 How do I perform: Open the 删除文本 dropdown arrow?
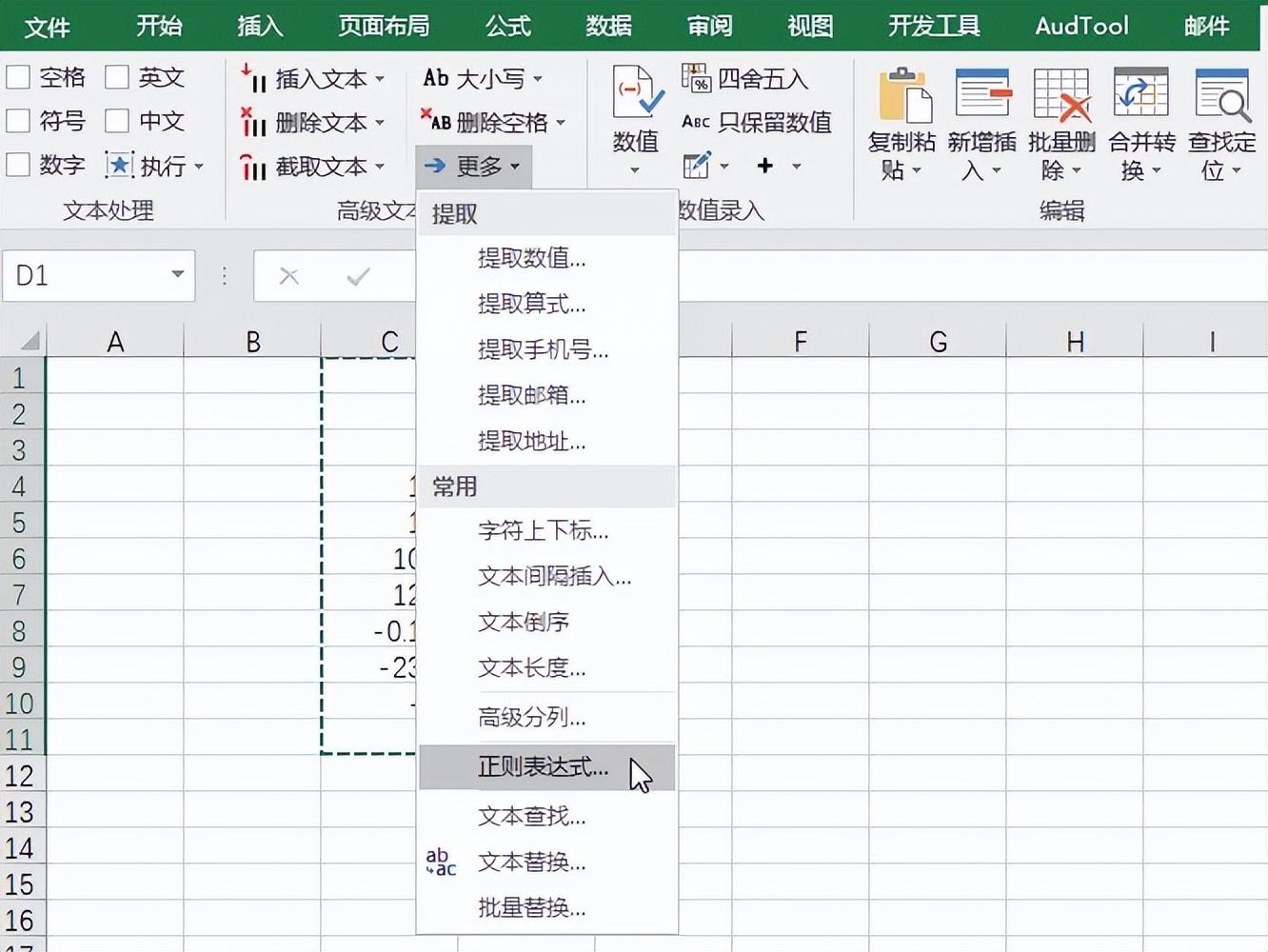click(380, 123)
